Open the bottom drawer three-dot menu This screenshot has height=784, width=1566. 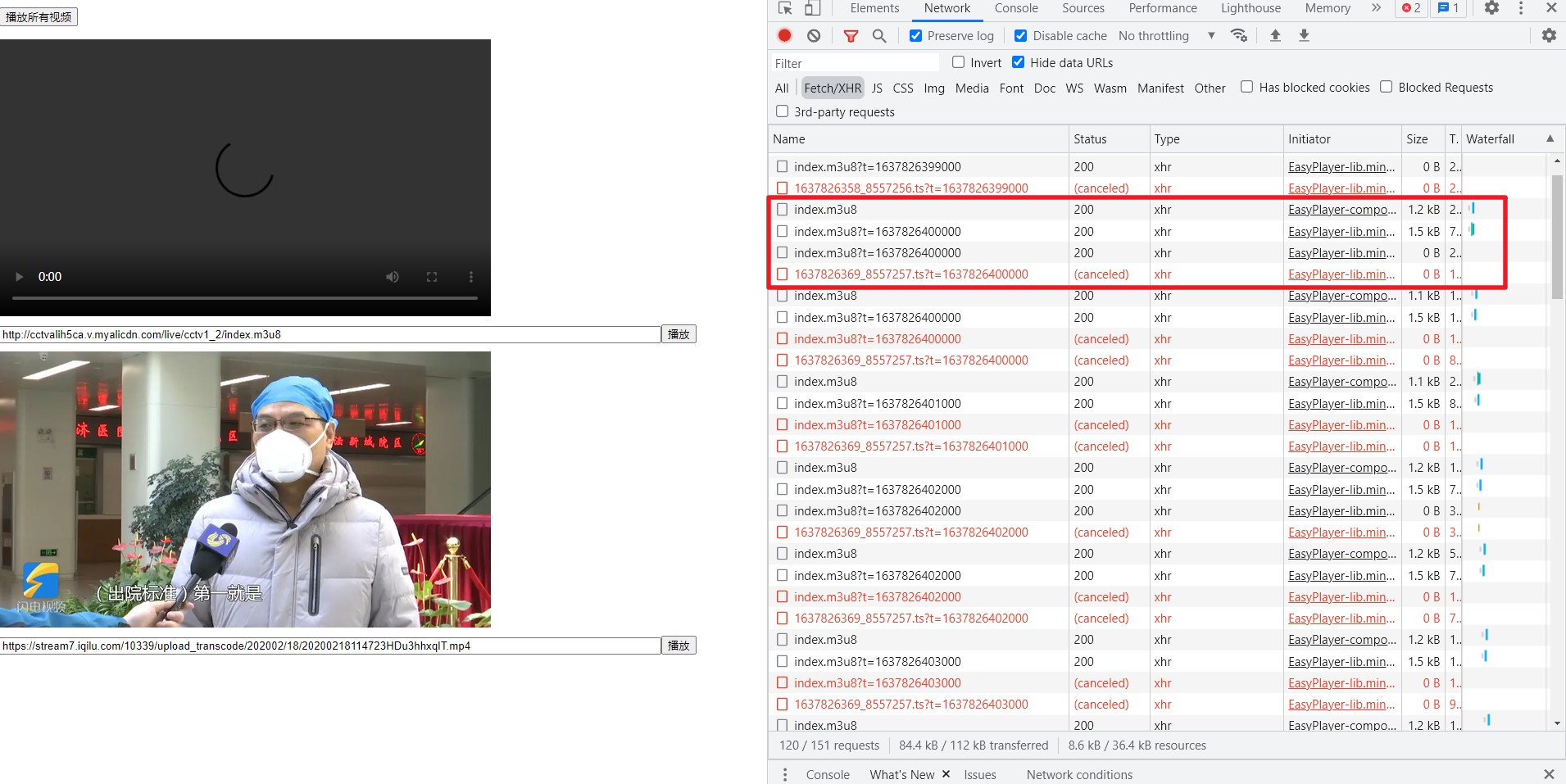(x=784, y=774)
